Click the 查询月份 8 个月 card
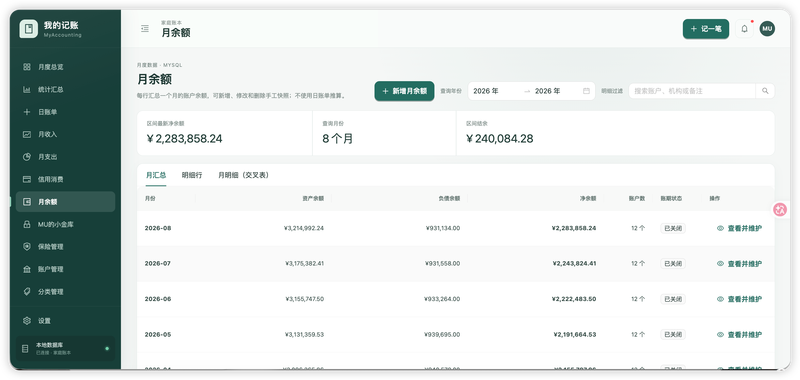800x380 pixels. [x=384, y=133]
